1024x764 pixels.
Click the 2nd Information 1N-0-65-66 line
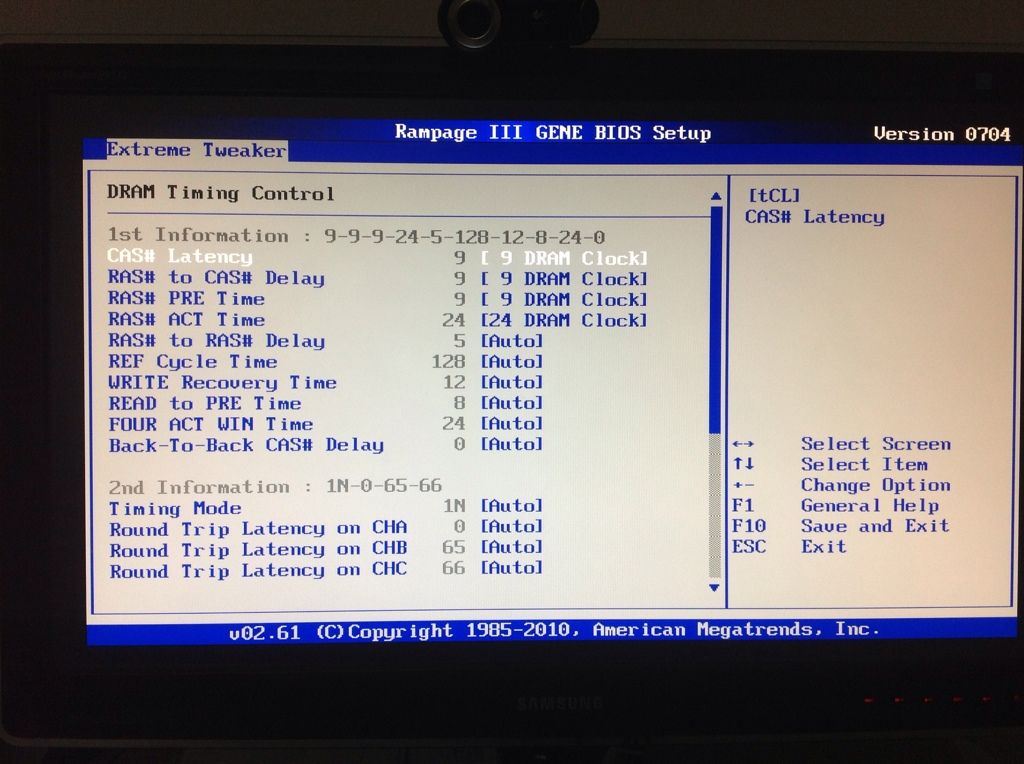click(x=276, y=486)
